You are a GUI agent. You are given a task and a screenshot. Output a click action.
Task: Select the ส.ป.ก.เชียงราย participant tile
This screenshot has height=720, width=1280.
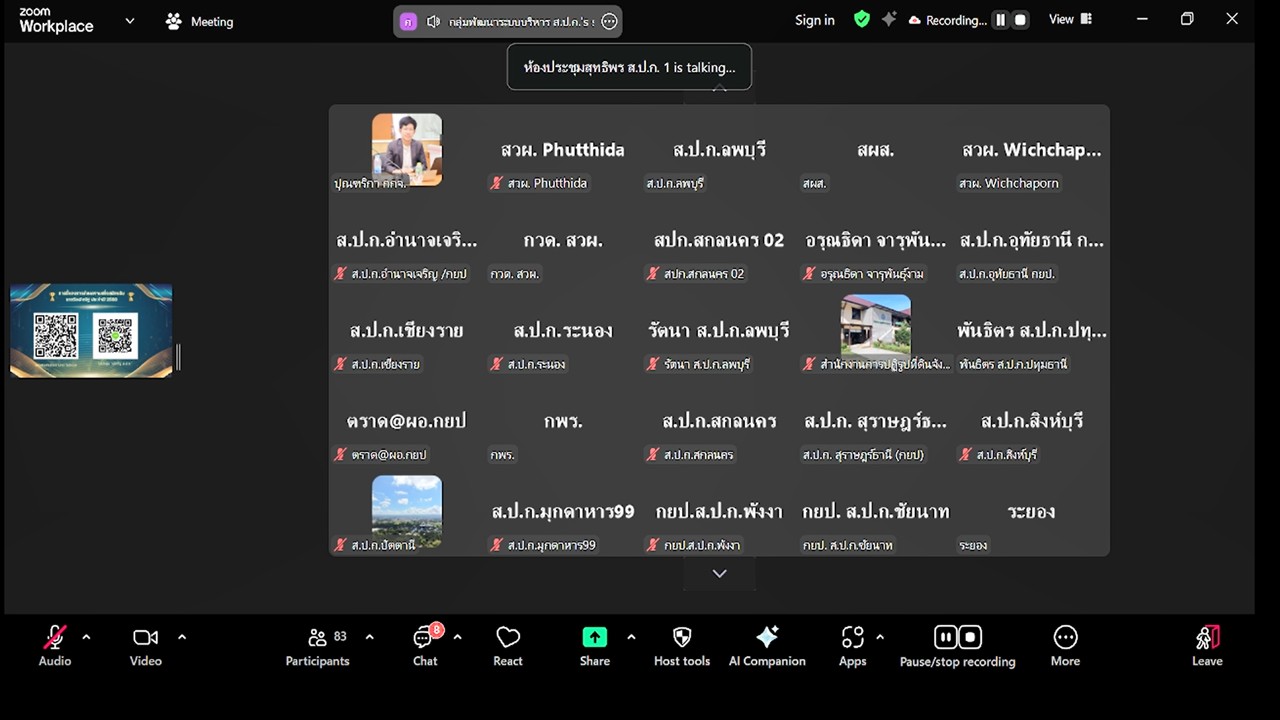[407, 331]
